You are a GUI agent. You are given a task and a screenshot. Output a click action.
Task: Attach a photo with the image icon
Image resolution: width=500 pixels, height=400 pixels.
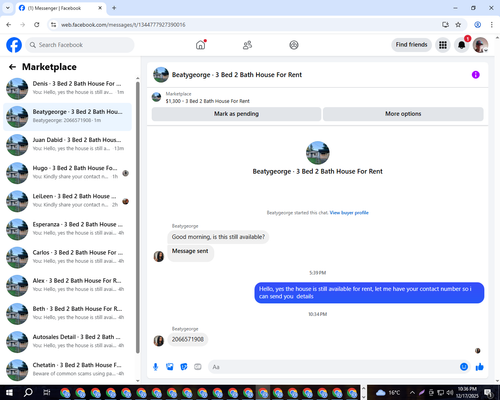[x=170, y=367]
